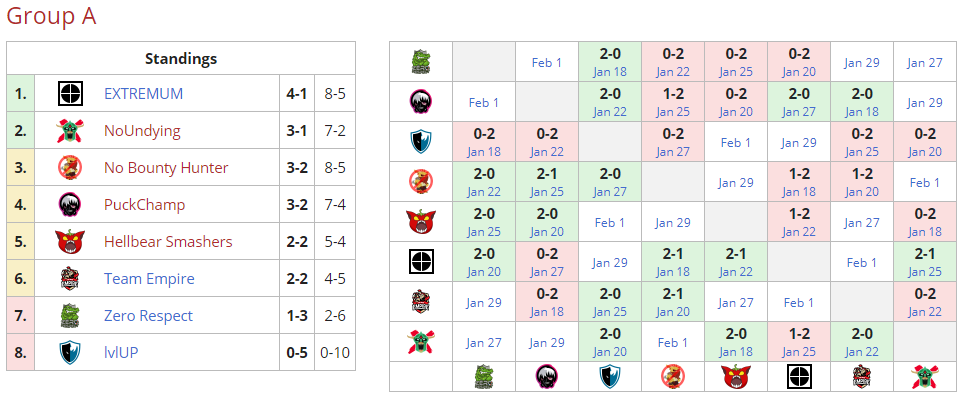Click the Group A heading

[x=51, y=17]
